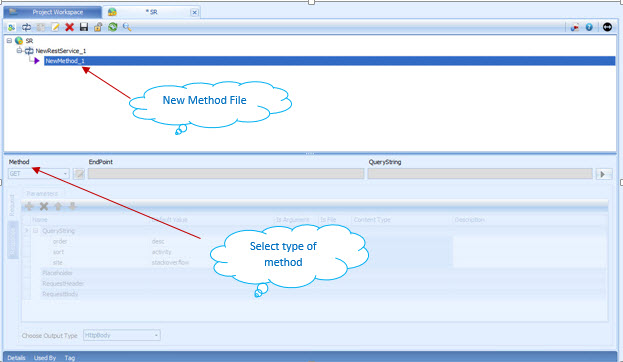Screen dimensions: 623x362
Task: Click the first green users toolbar icon
Action: coord(12,27)
